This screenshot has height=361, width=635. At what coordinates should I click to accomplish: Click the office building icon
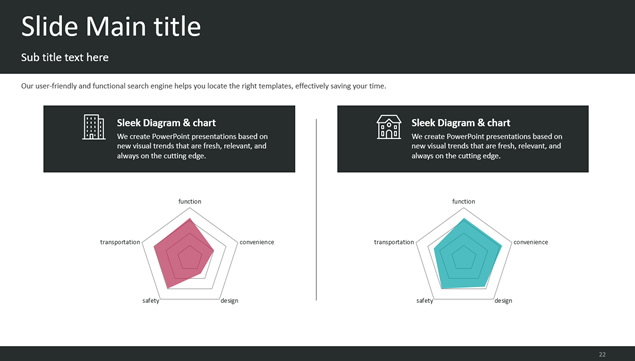point(94,127)
